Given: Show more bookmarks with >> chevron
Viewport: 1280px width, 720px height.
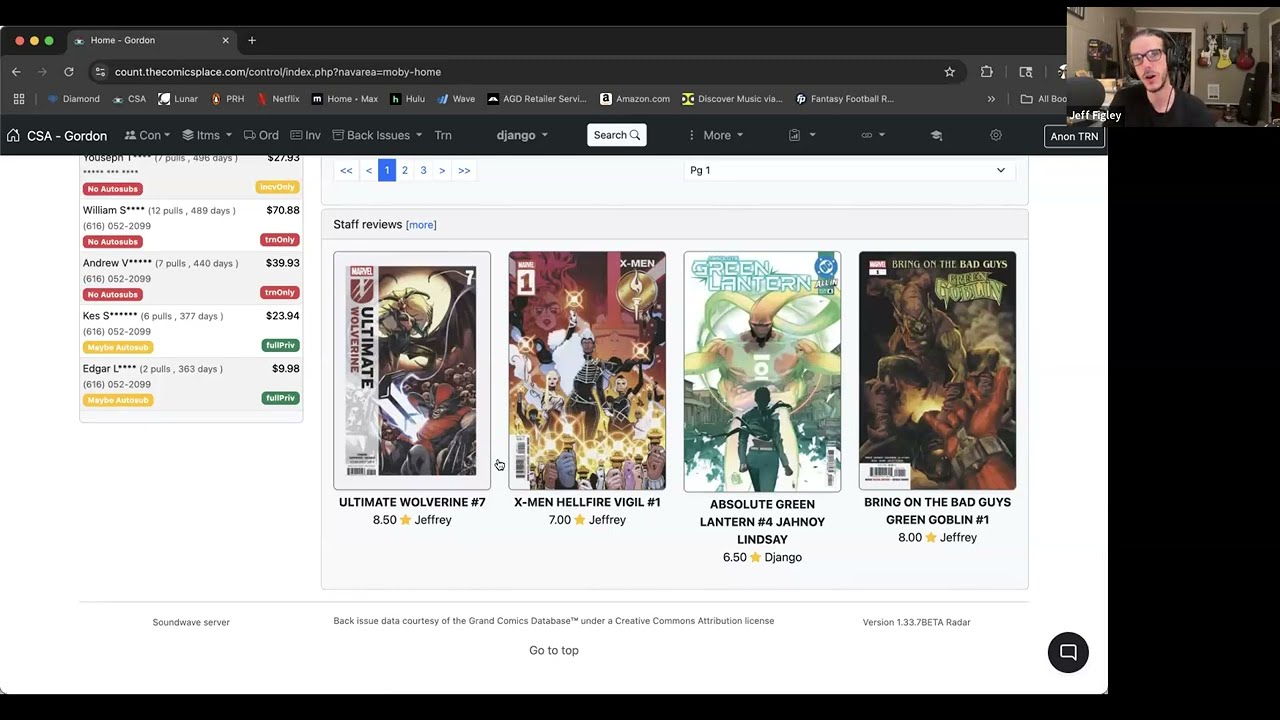Looking at the screenshot, I should (991, 99).
